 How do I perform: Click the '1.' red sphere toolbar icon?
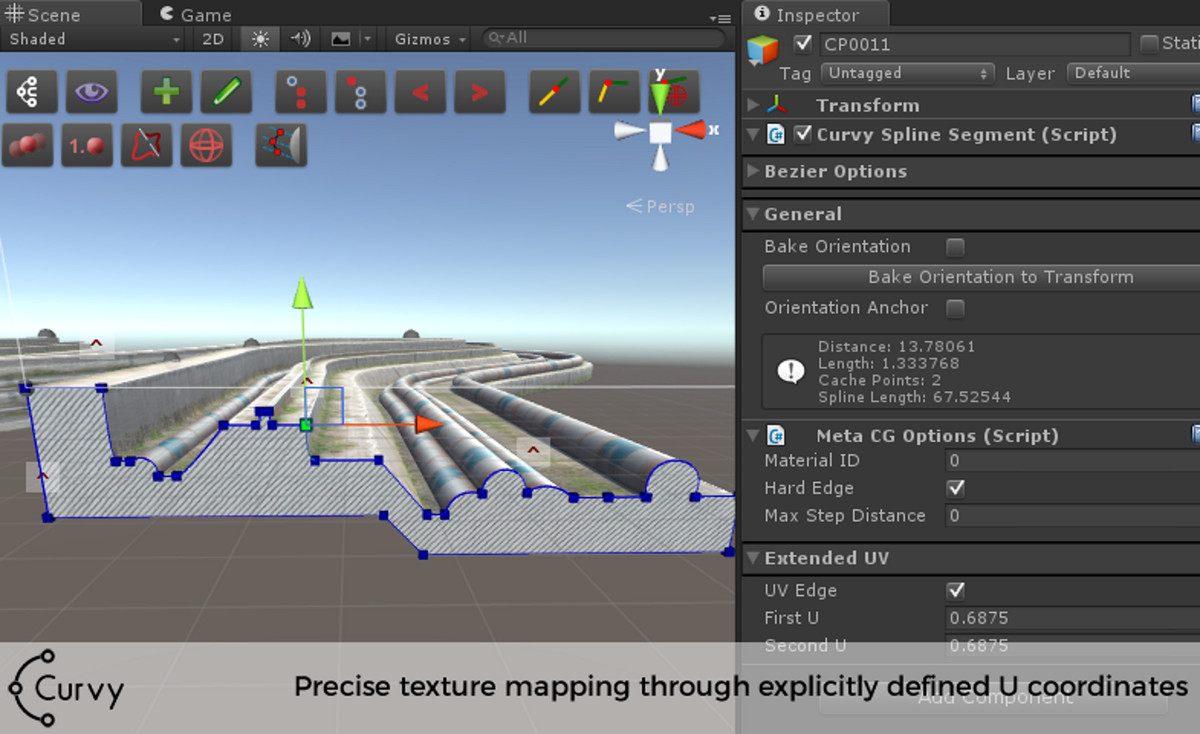[87, 145]
